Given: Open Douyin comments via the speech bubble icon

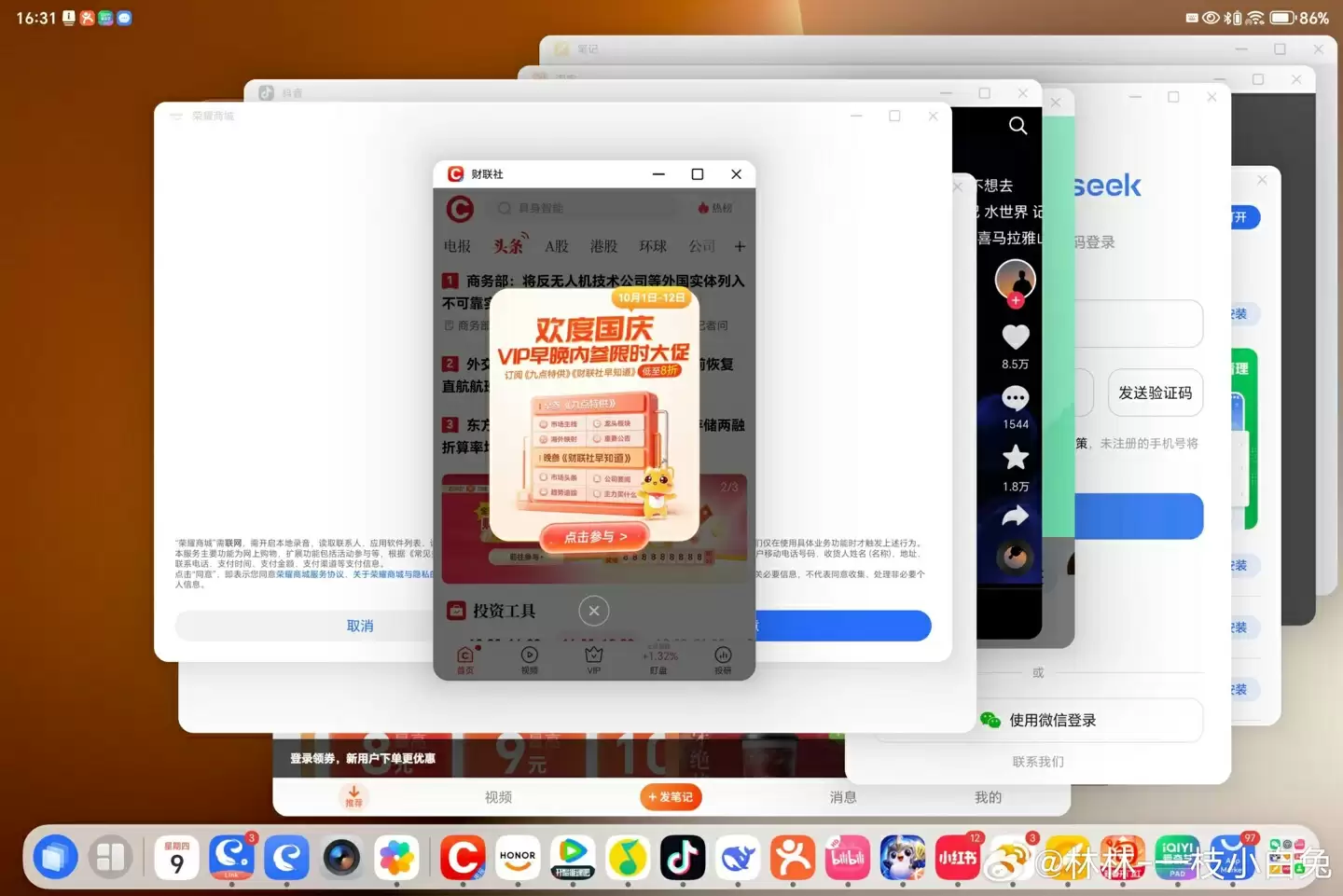Looking at the screenshot, I should 1015,399.
